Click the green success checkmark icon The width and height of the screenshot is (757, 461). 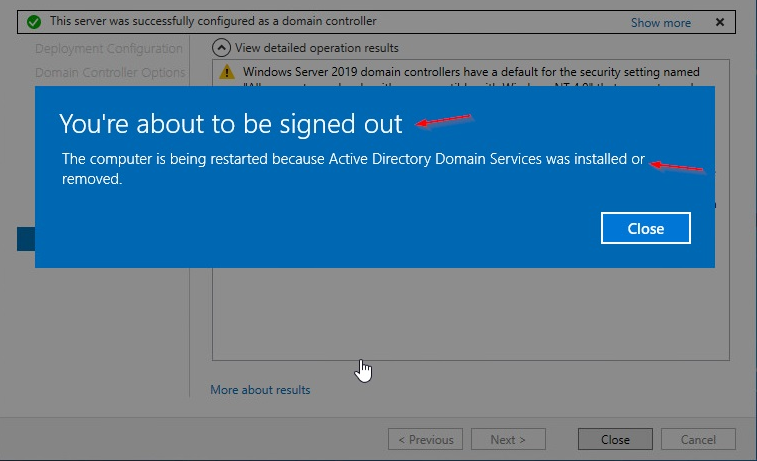pyautogui.click(x=34, y=22)
